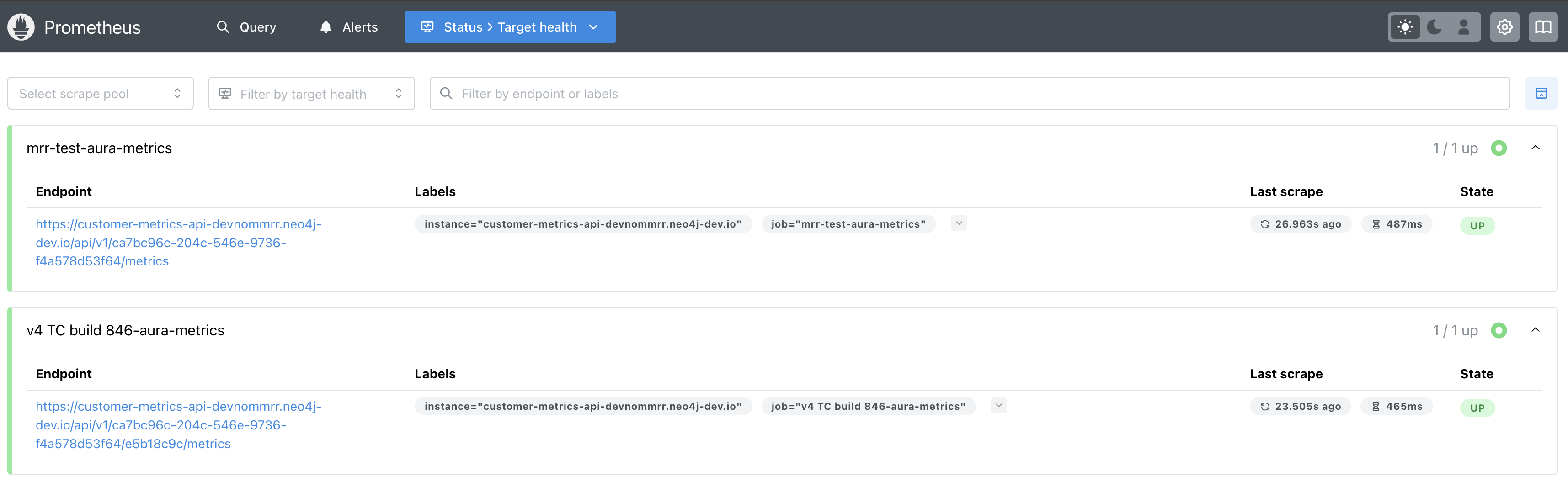This screenshot has height=498, width=1568.
Task: Click the instance label in mrr-test-aura-metrics row
Action: point(583,224)
